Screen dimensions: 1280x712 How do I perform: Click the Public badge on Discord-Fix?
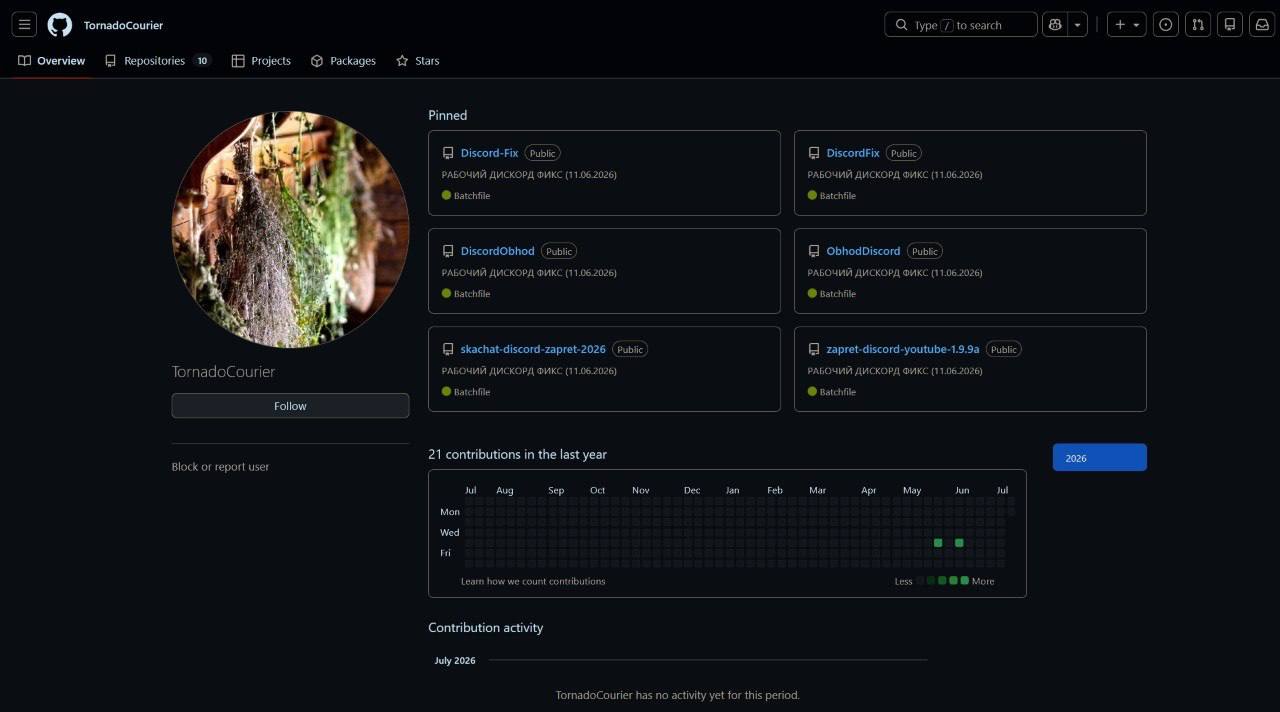pyautogui.click(x=543, y=153)
